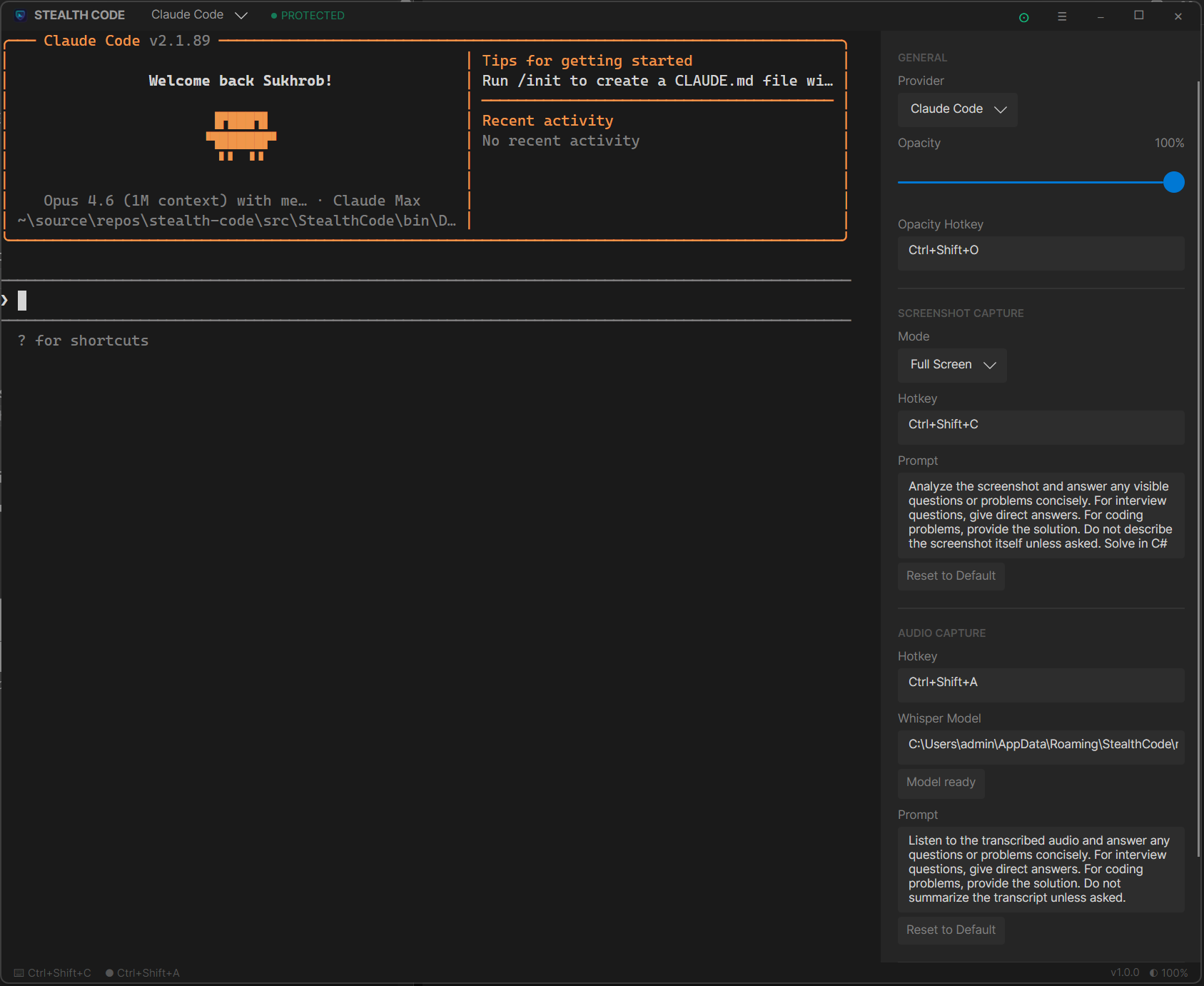Click the PROTECTED status indicator
This screenshot has height=986, width=1204.
coord(308,16)
